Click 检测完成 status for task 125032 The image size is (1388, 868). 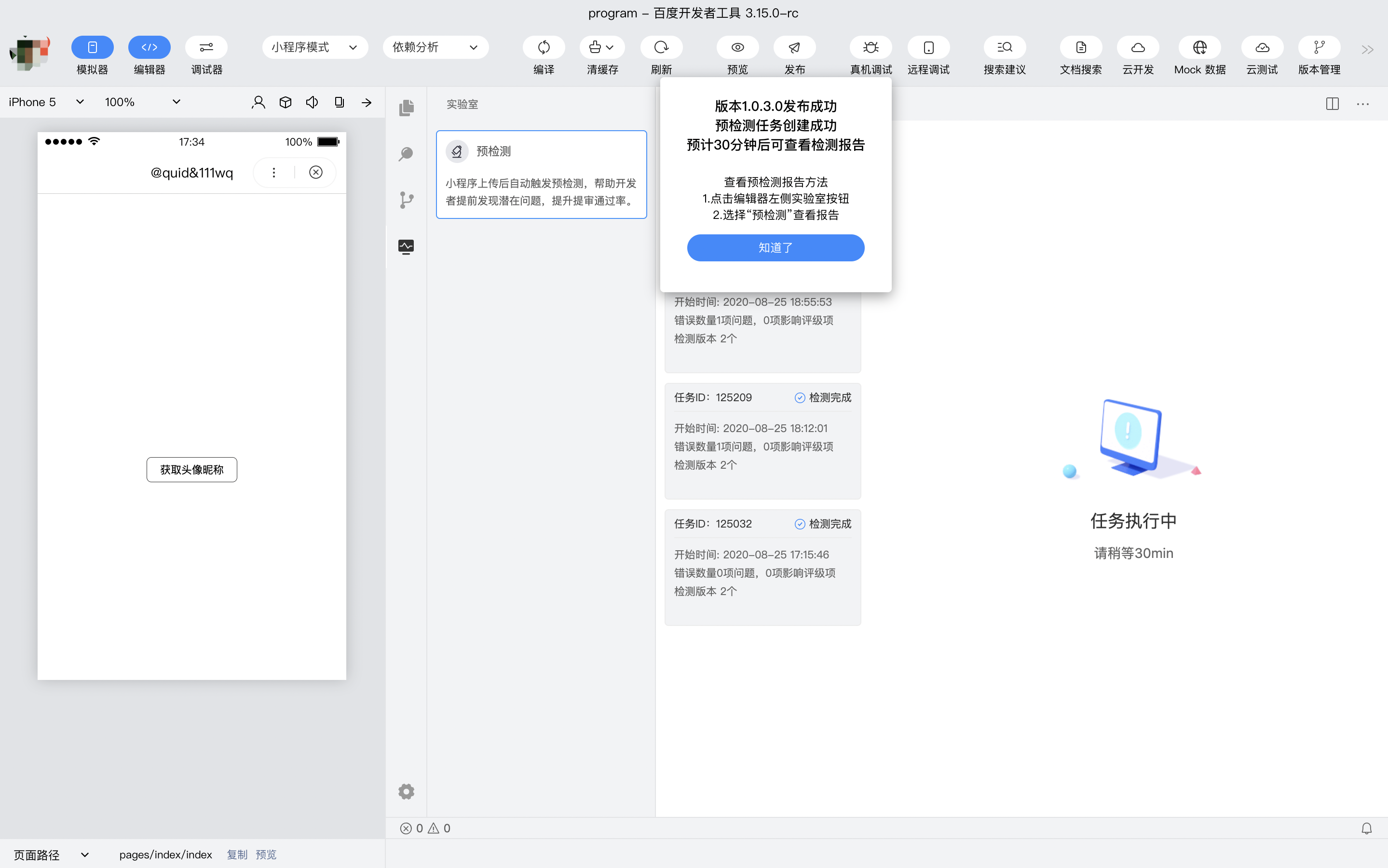(x=823, y=524)
